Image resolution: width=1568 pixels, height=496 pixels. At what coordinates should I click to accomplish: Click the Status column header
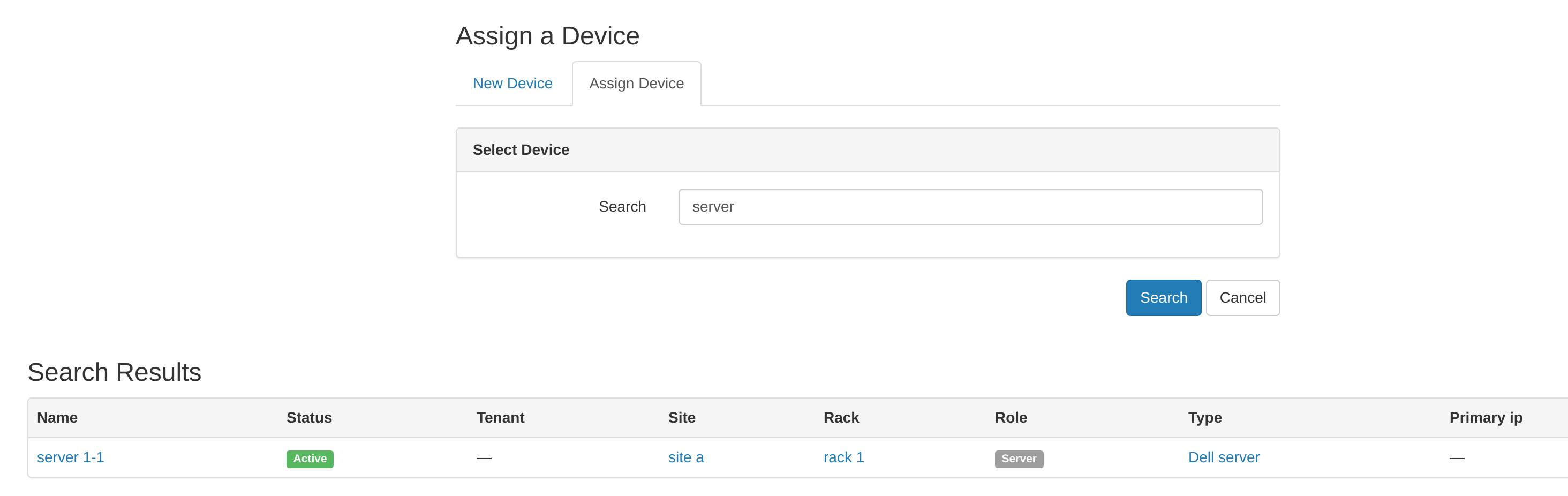coord(308,417)
